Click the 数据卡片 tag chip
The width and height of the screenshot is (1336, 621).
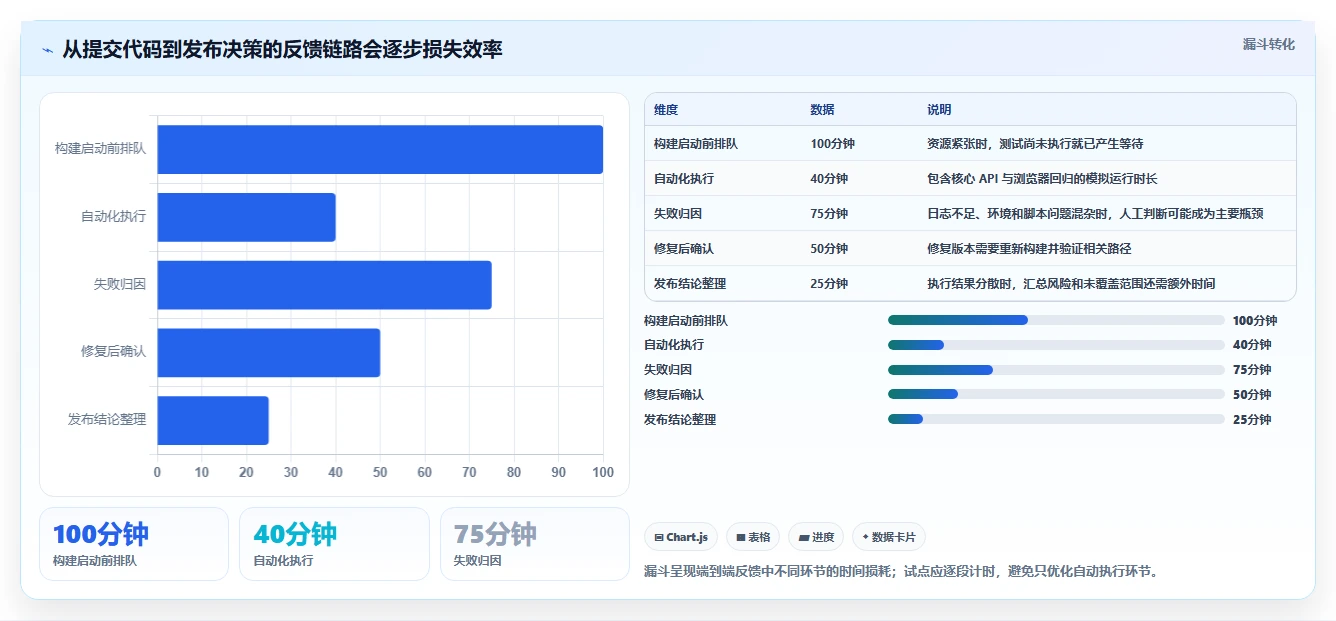tap(888, 537)
